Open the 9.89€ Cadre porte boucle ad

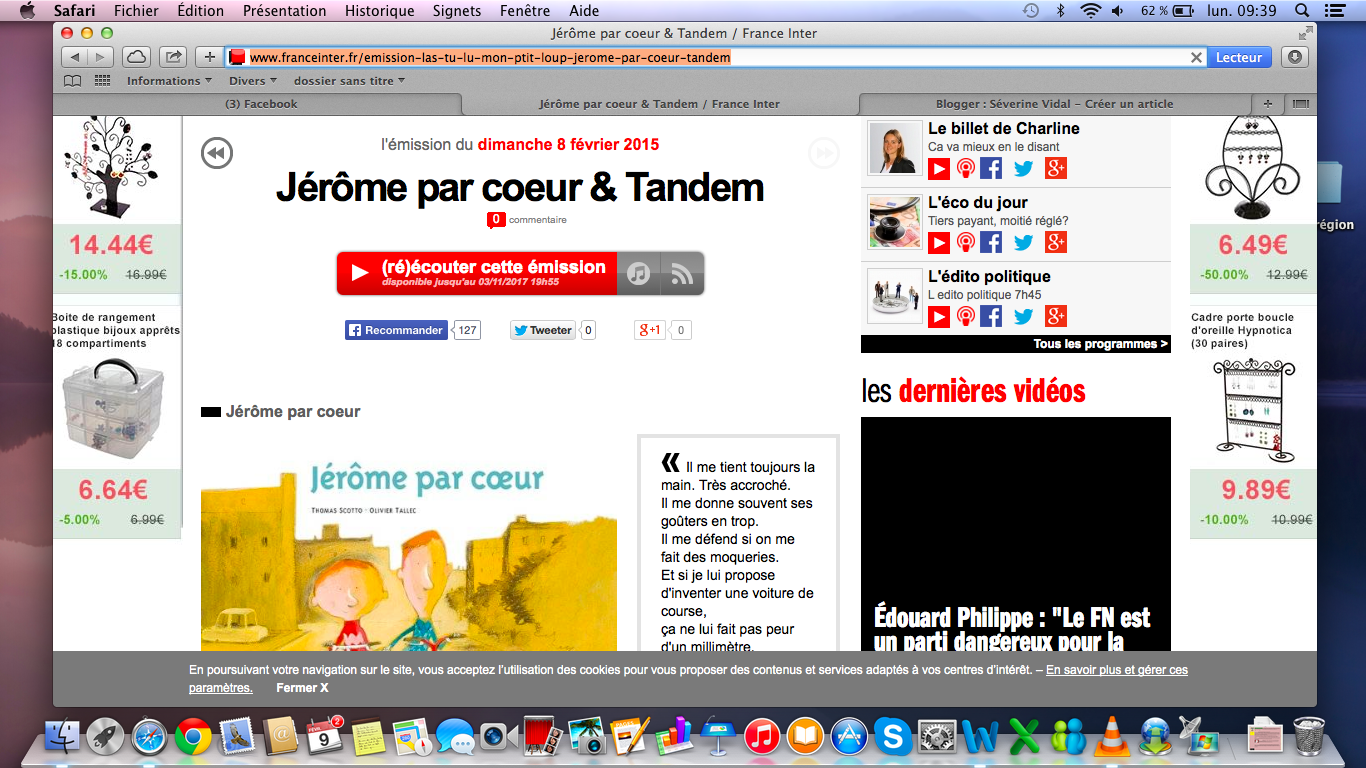click(x=1254, y=425)
